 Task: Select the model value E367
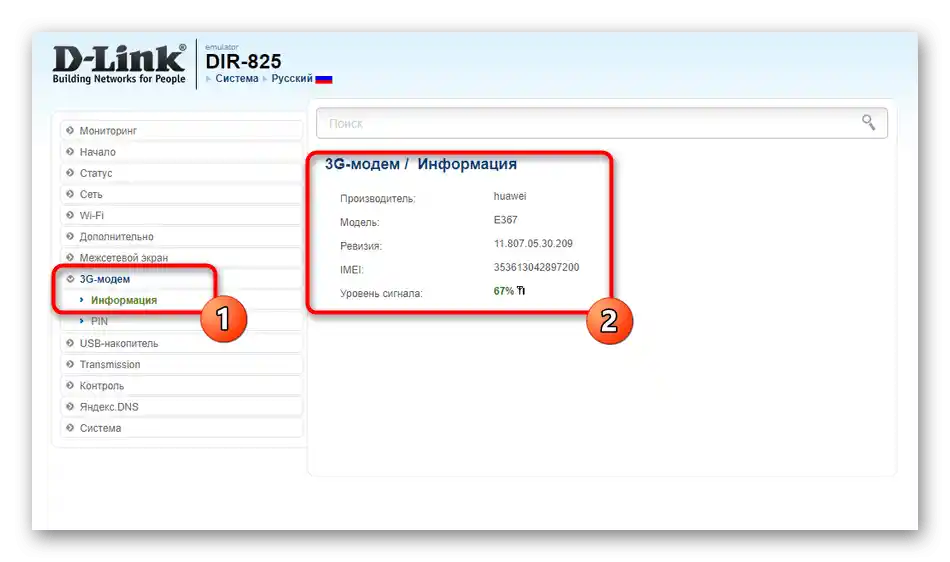tap(505, 220)
